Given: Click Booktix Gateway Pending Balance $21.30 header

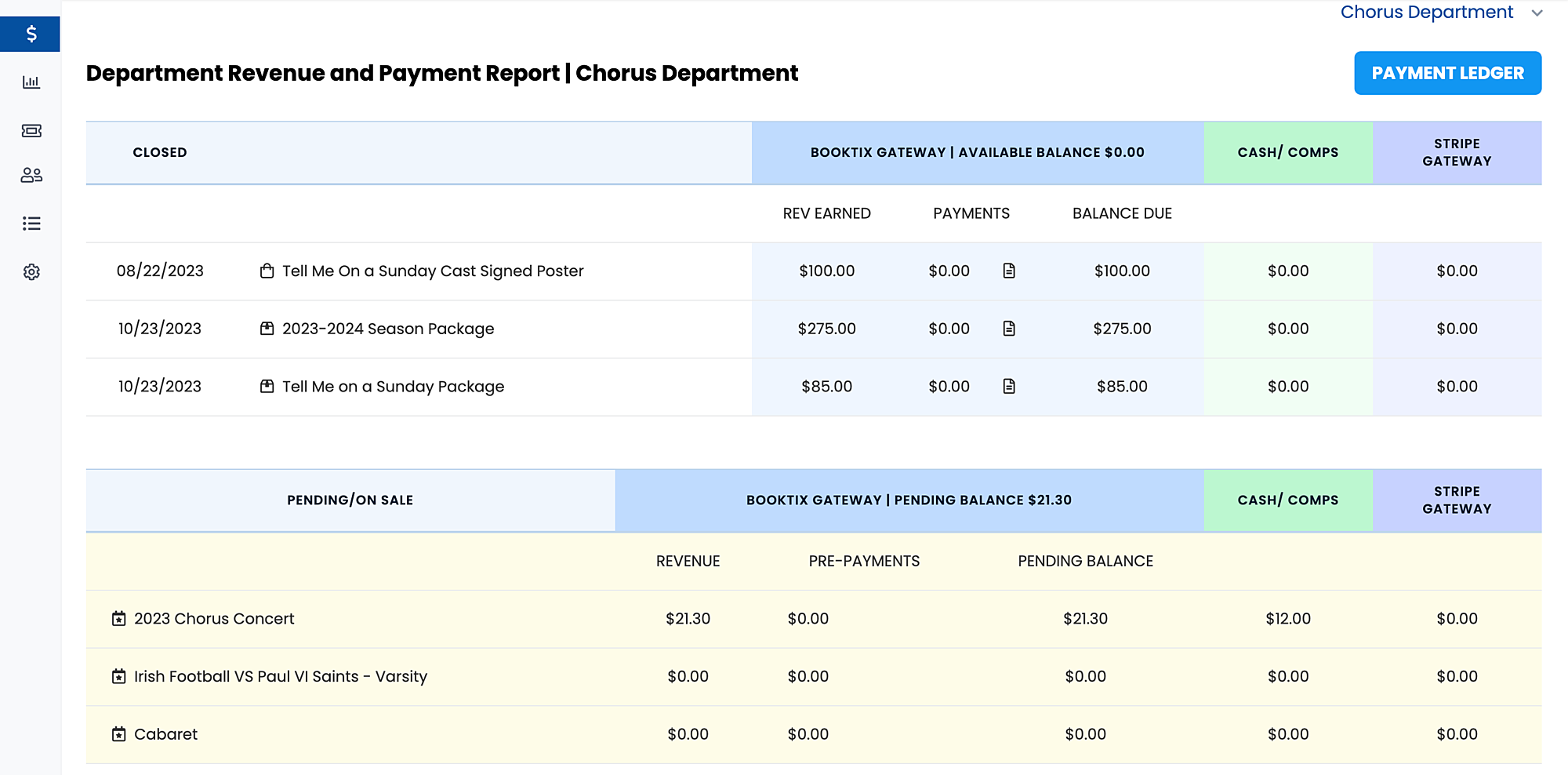Looking at the screenshot, I should [x=909, y=500].
